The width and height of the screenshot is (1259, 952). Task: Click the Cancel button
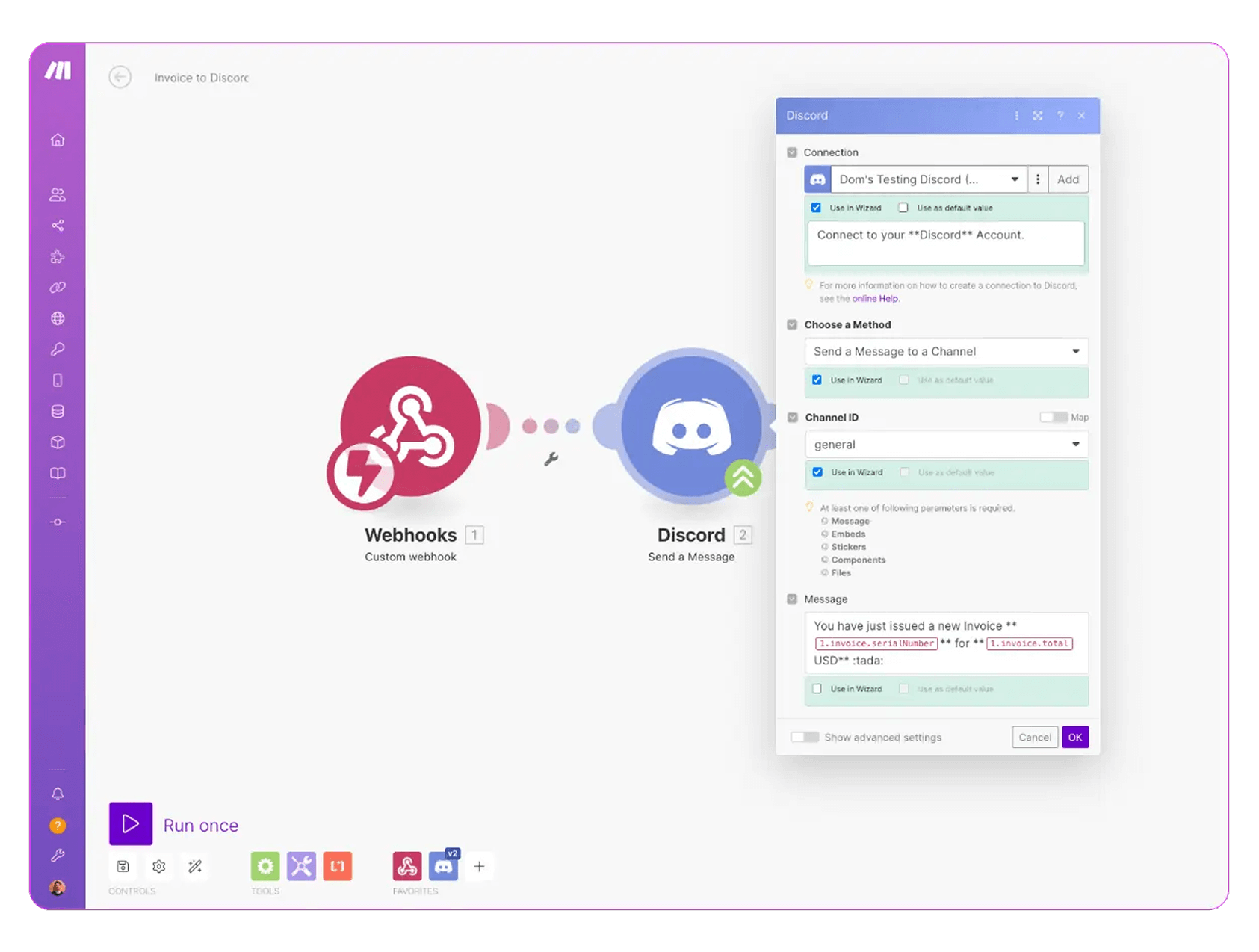1035,737
